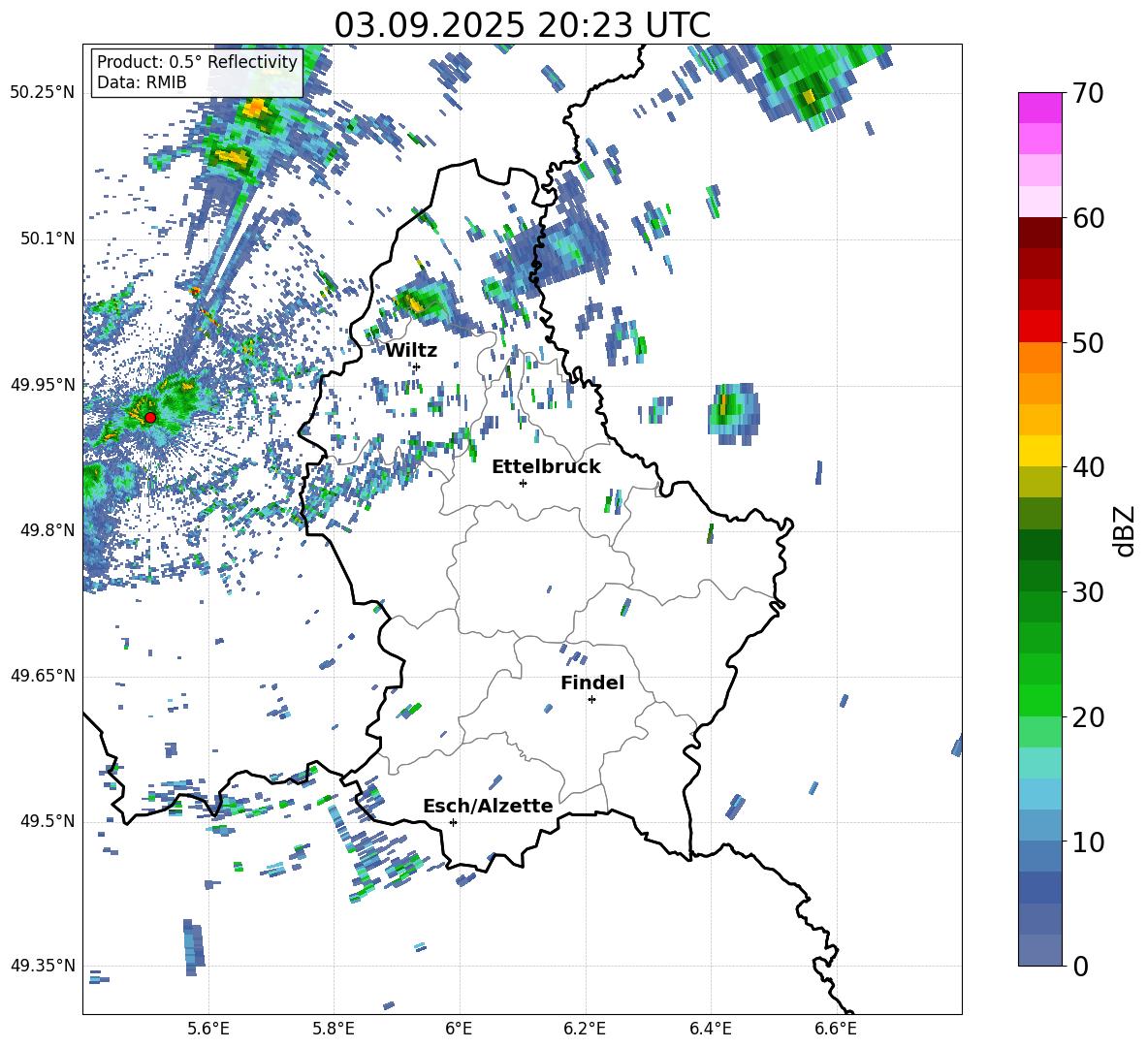
Task: Pick the magenta swatch at colorbar top
Action: (1039, 109)
